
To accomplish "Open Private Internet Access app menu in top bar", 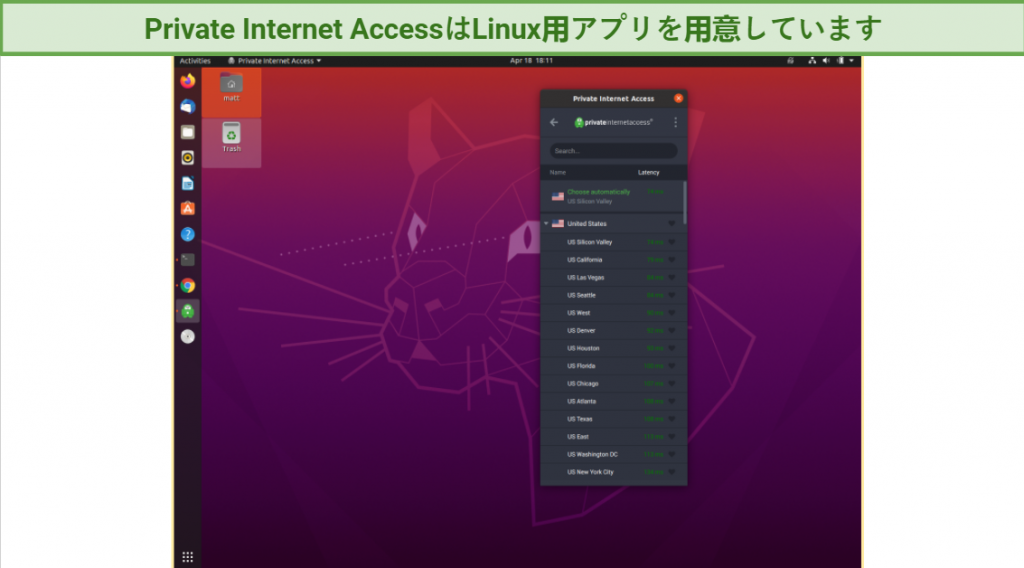I will (x=274, y=61).
